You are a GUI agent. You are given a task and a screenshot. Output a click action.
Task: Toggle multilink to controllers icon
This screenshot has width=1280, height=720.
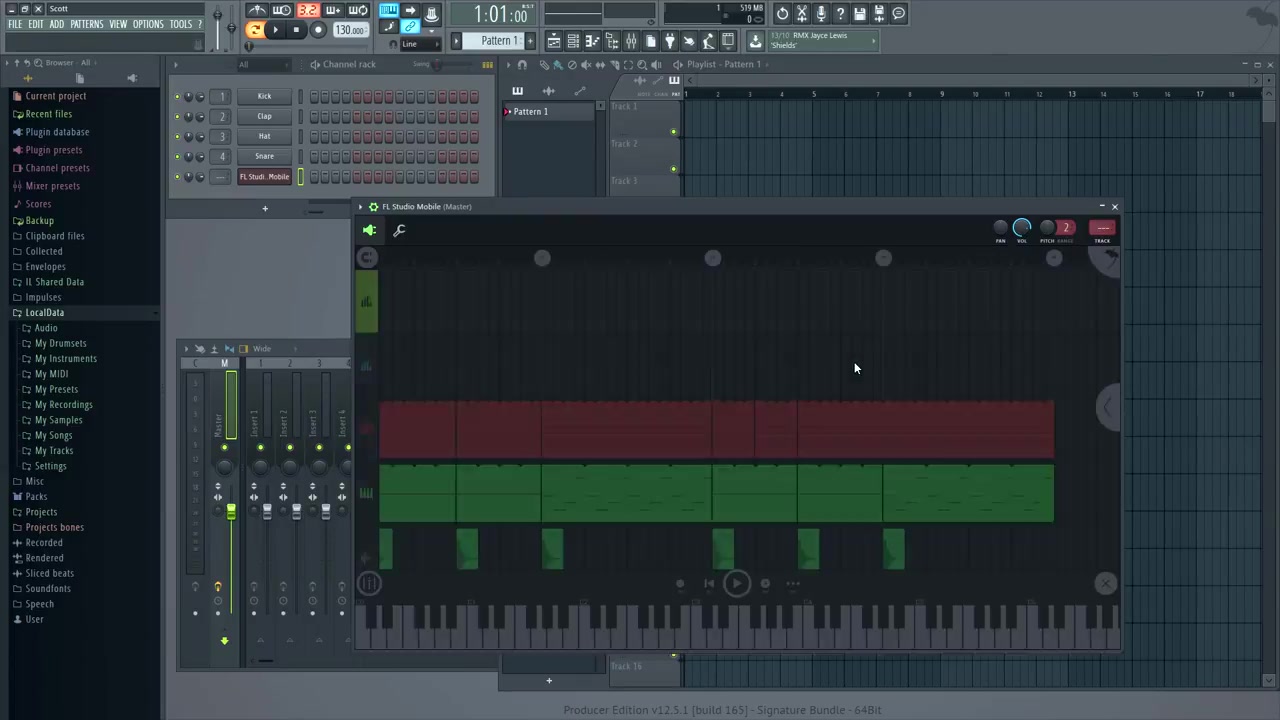click(410, 27)
